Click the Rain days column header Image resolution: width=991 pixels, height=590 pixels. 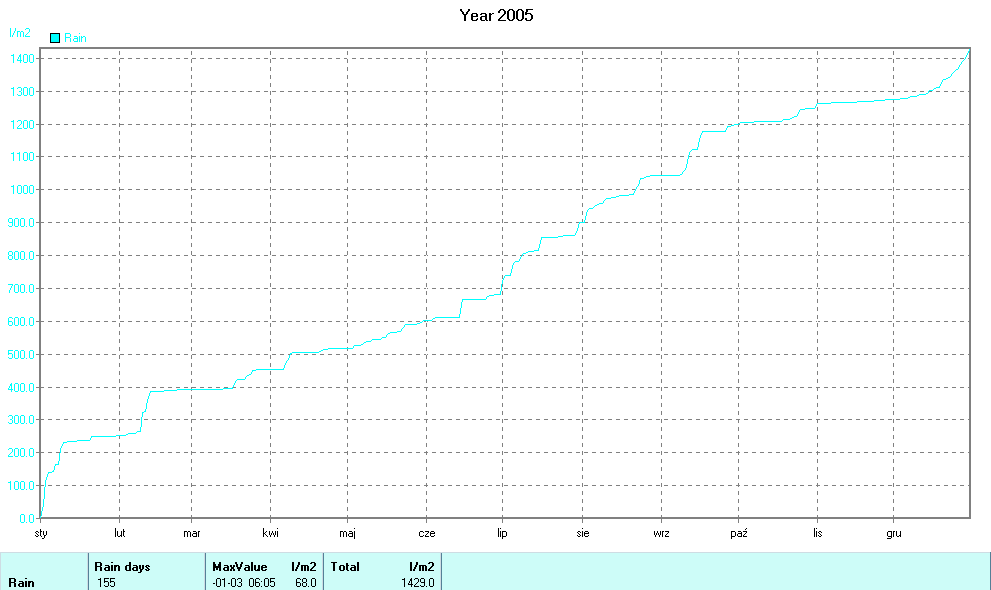pyautogui.click(x=123, y=567)
